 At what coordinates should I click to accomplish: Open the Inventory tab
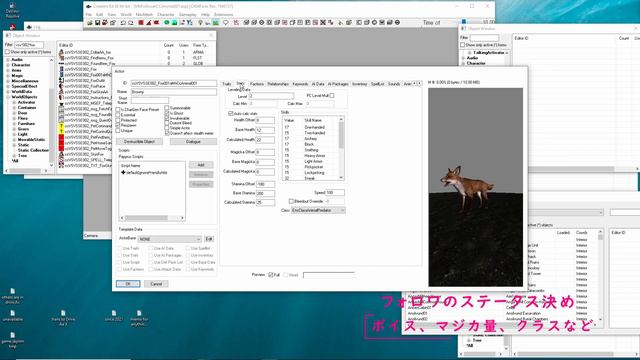coord(360,84)
